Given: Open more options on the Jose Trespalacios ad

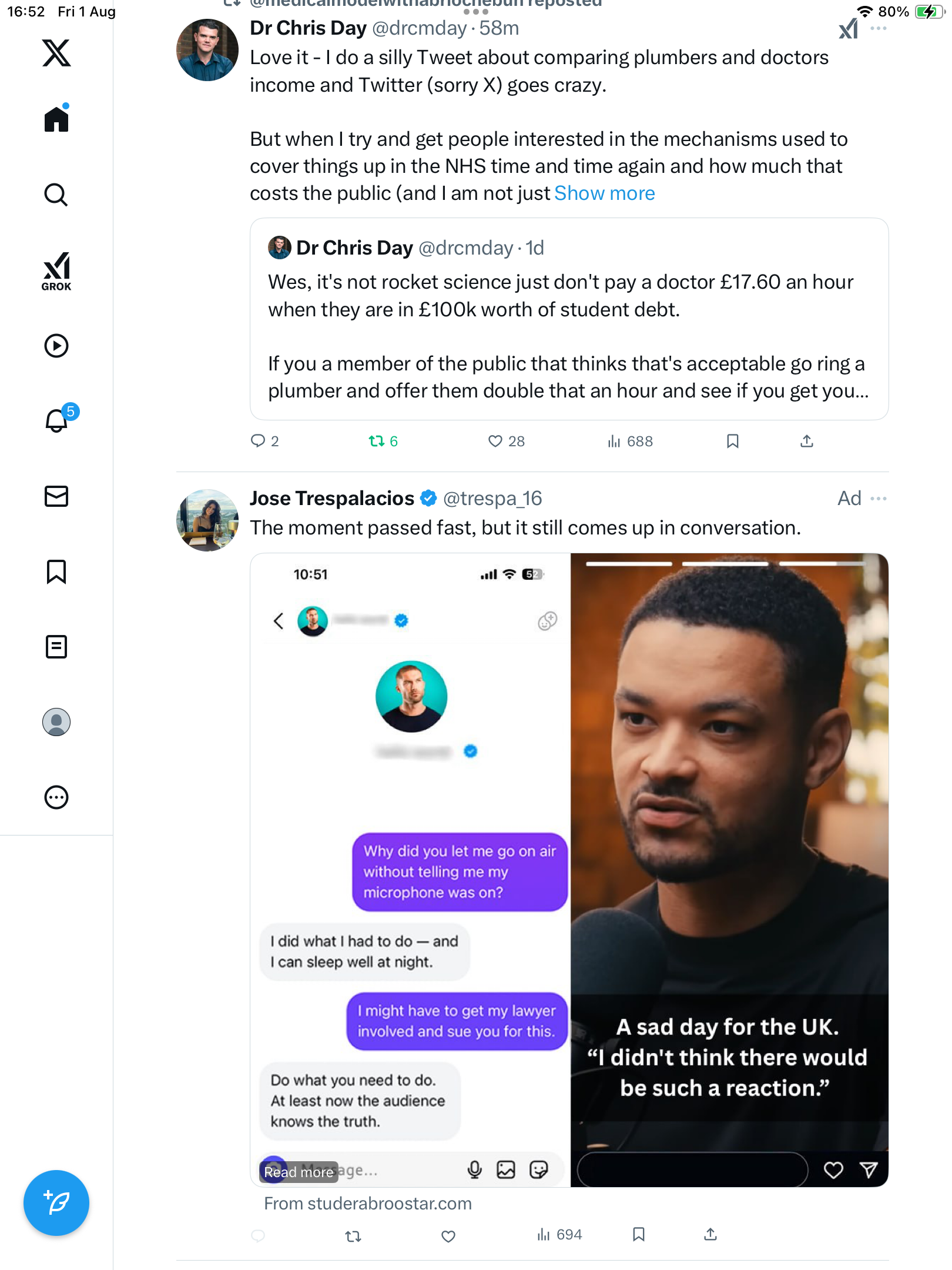Looking at the screenshot, I should pos(879,499).
